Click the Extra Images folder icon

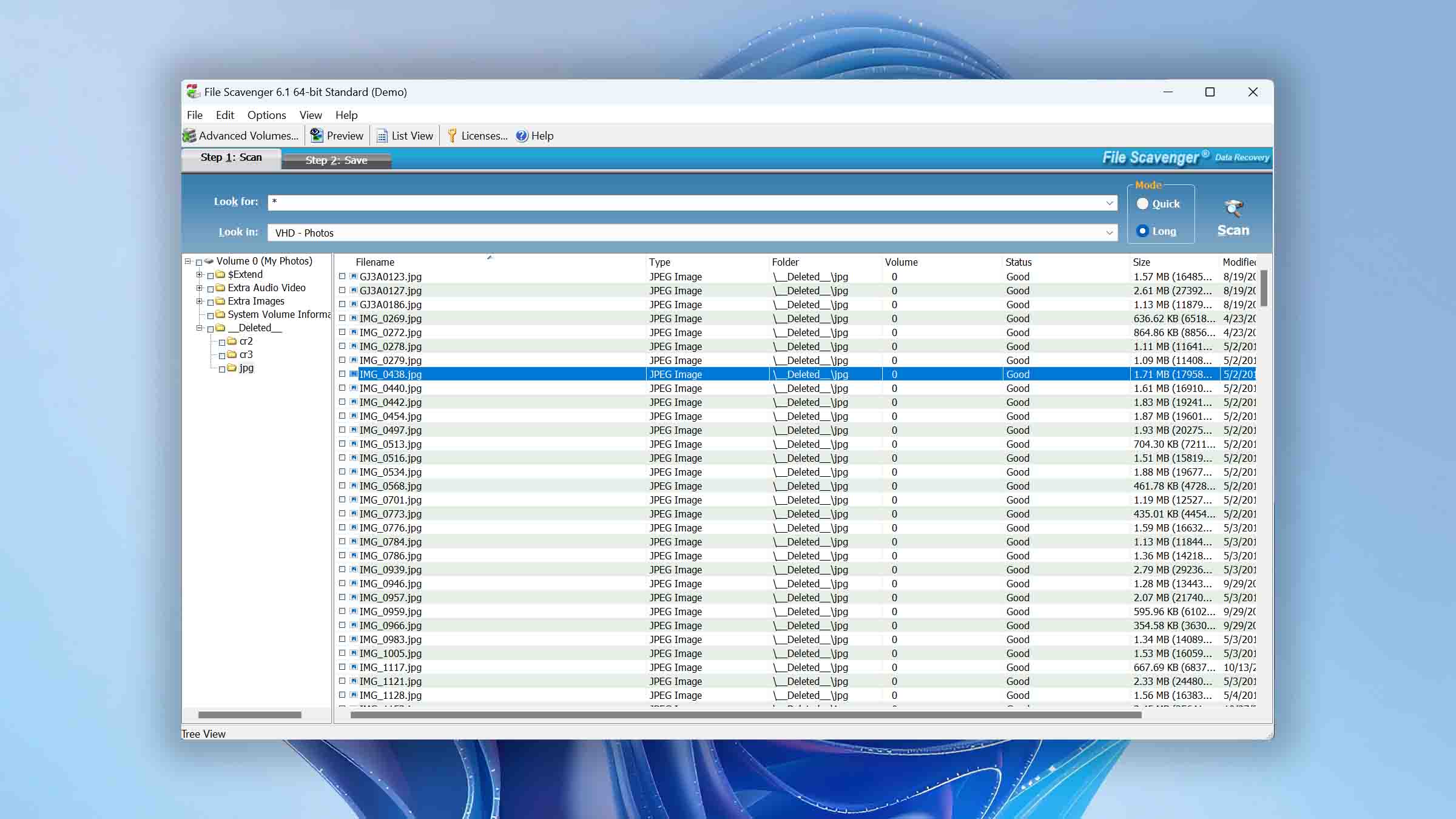click(220, 302)
